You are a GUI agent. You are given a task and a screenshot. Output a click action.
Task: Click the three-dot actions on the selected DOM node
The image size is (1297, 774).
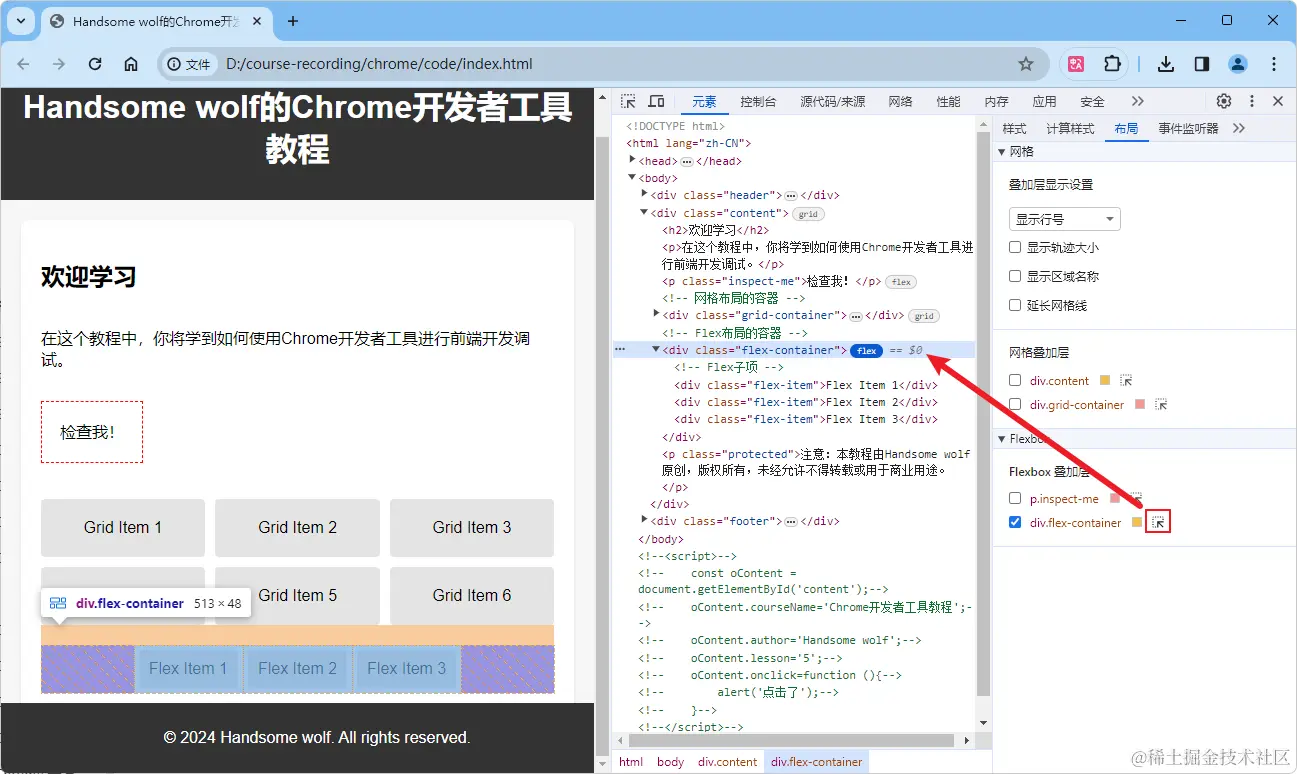(x=620, y=350)
